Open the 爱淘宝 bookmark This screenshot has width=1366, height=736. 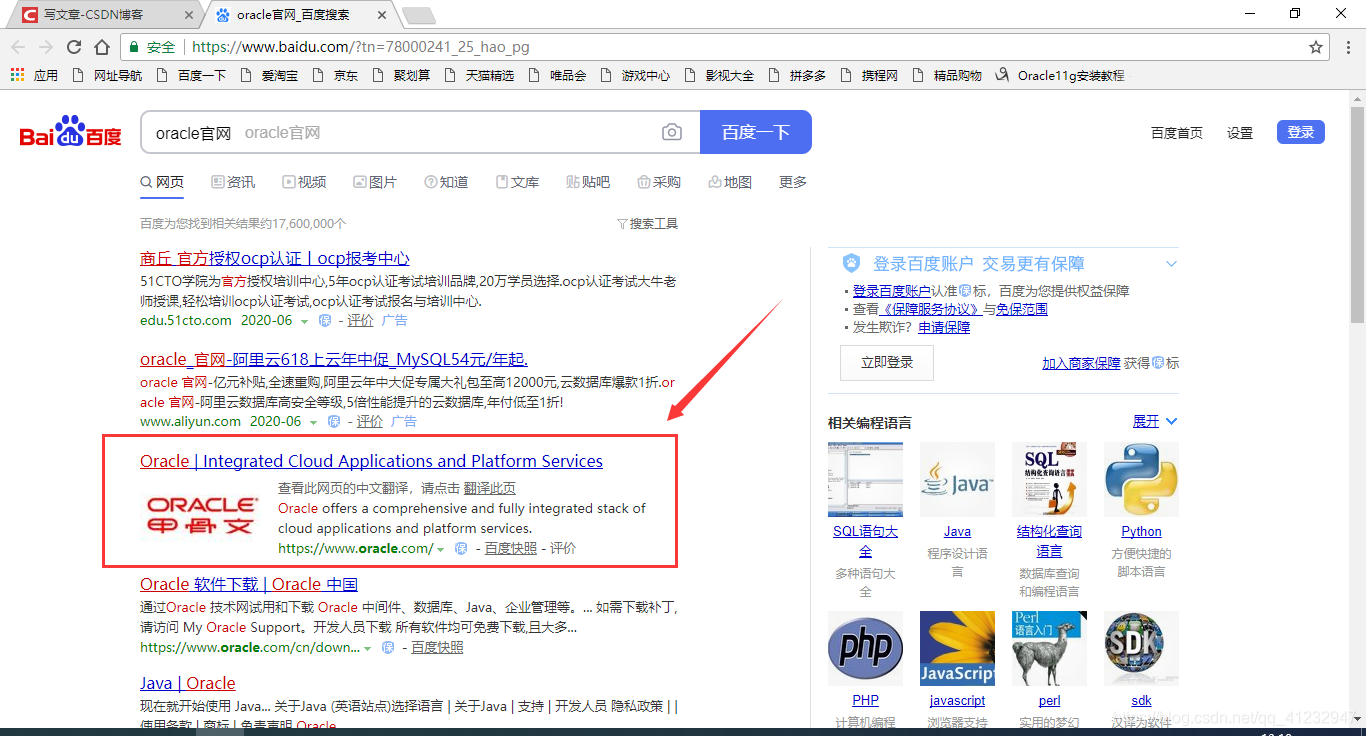(x=270, y=75)
